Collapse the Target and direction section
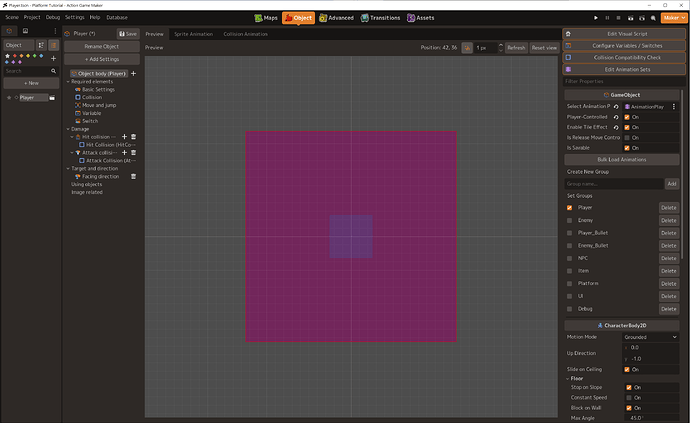690x423 pixels. click(68, 169)
